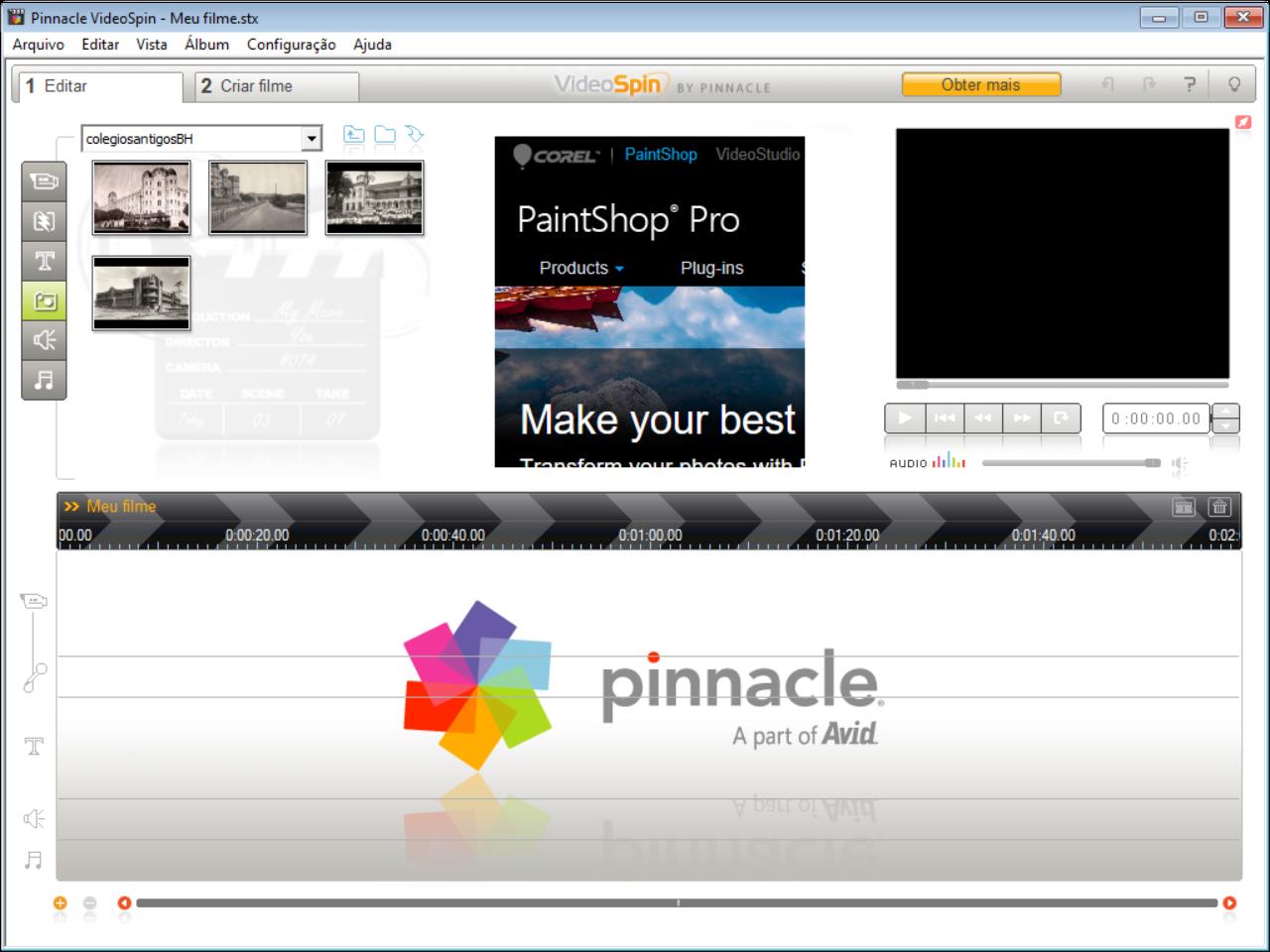Click the red icon above the preview
The height and width of the screenshot is (952, 1270).
coord(1243,122)
